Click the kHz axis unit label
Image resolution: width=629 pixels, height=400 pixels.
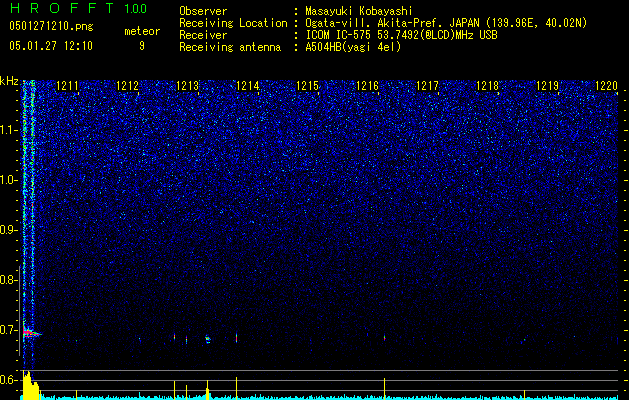pos(9,81)
